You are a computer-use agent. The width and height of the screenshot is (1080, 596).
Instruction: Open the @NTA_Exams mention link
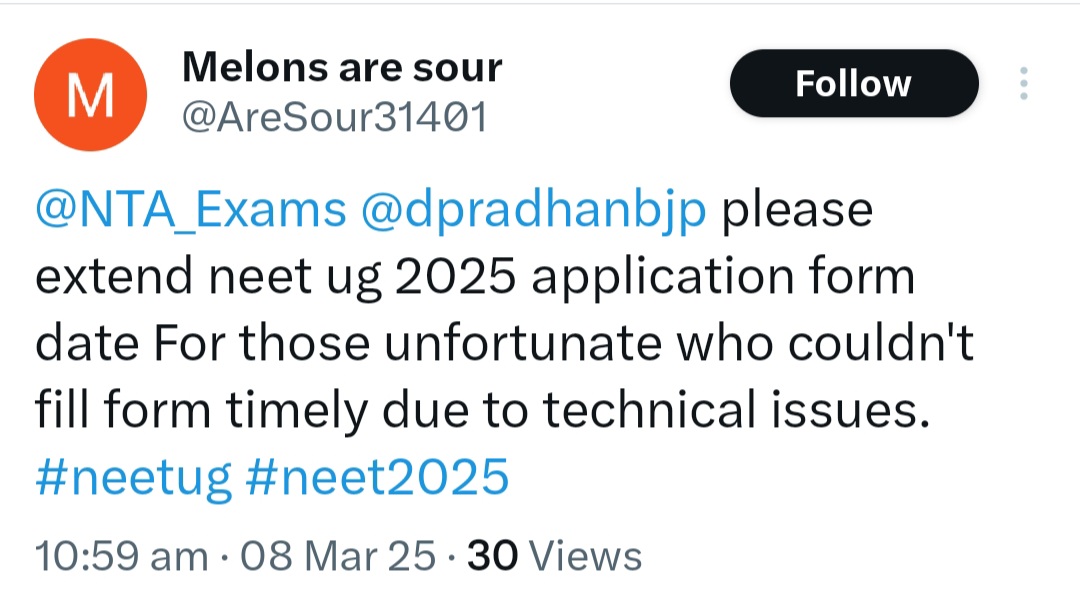pyautogui.click(x=189, y=208)
